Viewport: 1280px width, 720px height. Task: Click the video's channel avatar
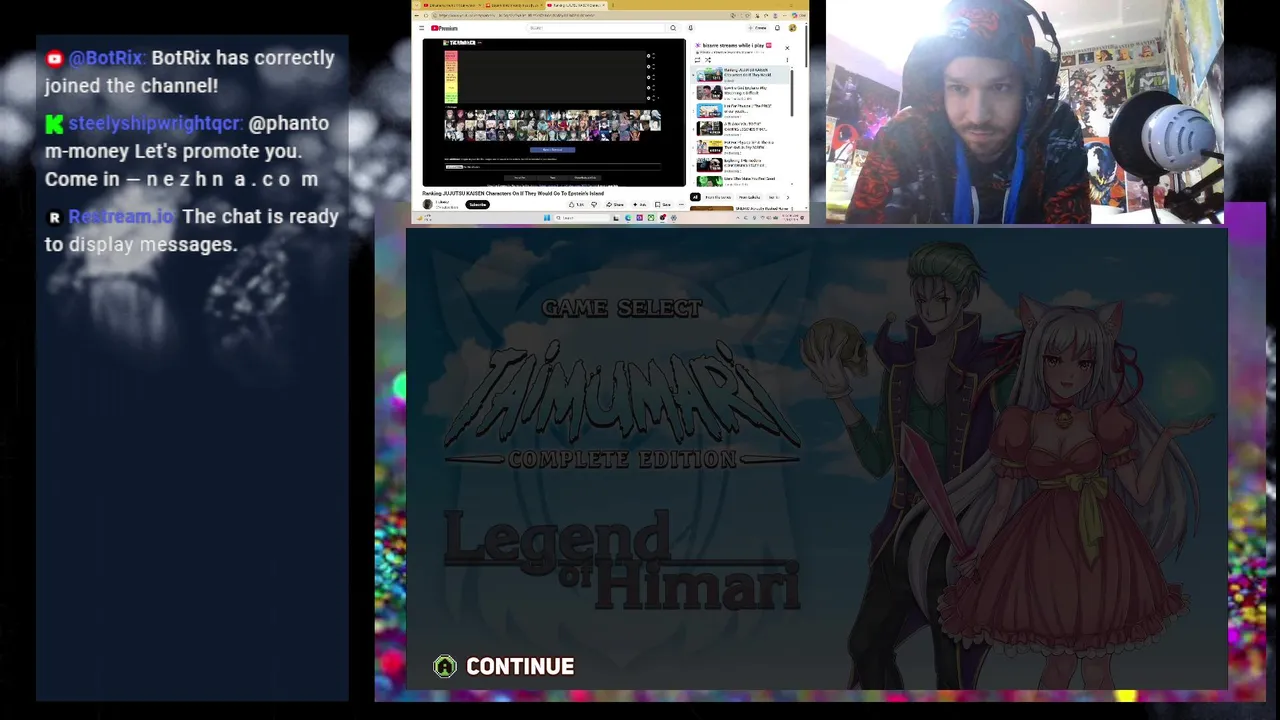(428, 204)
